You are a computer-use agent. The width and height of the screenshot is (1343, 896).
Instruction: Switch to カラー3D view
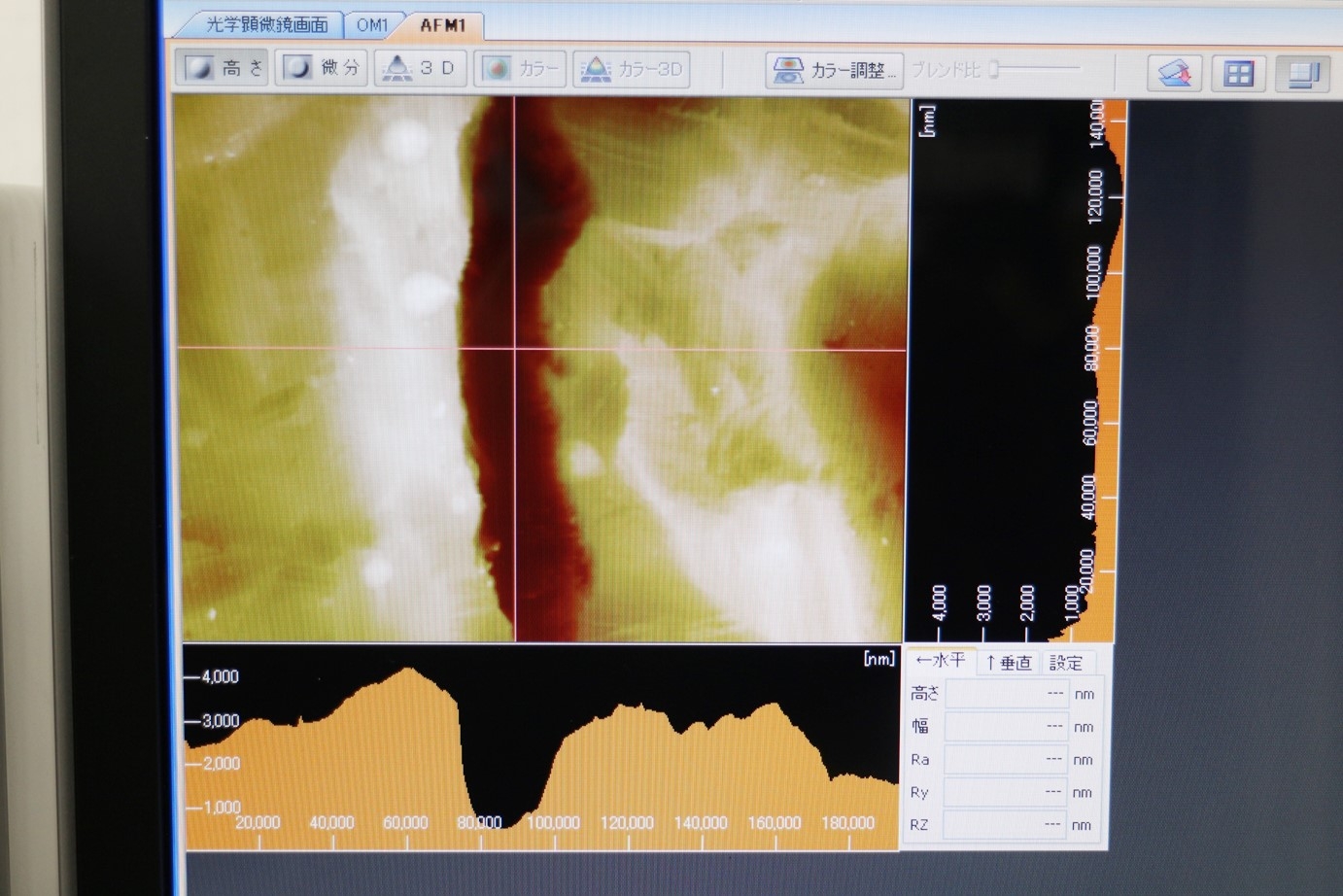pyautogui.click(x=632, y=69)
